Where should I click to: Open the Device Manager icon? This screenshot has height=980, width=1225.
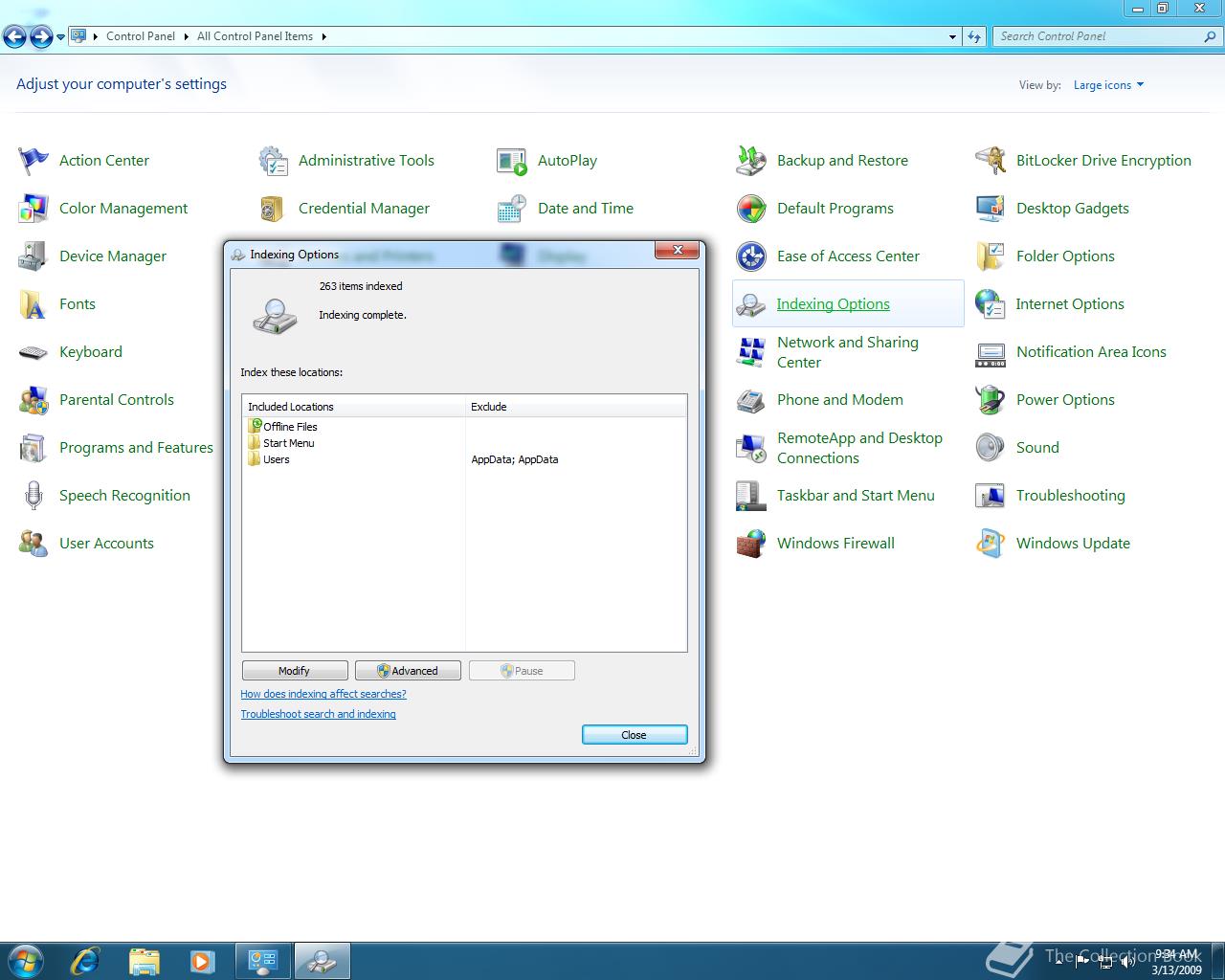tap(33, 256)
